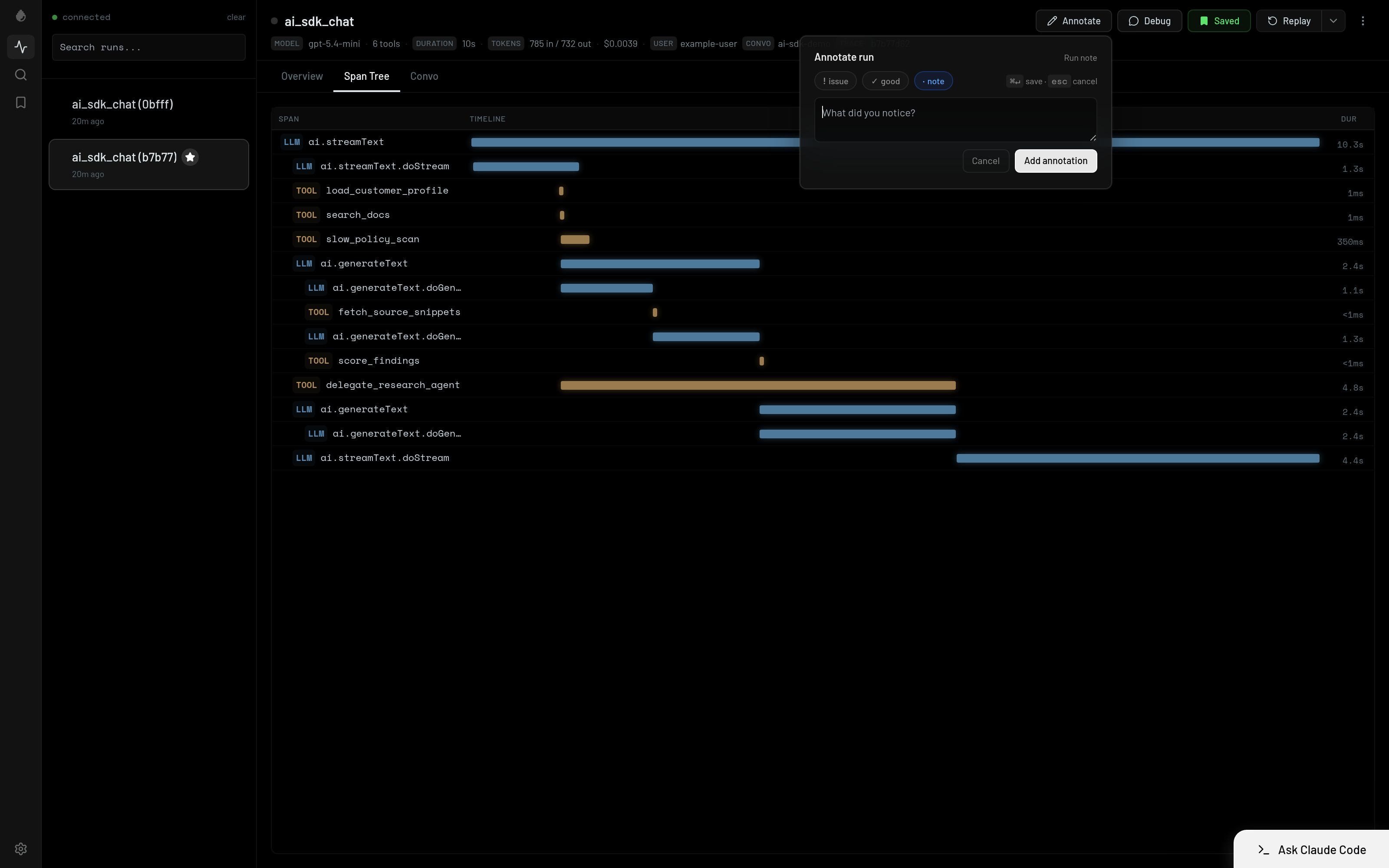1389x868 pixels.
Task: Switch to the Overview tab
Action: pyautogui.click(x=302, y=76)
